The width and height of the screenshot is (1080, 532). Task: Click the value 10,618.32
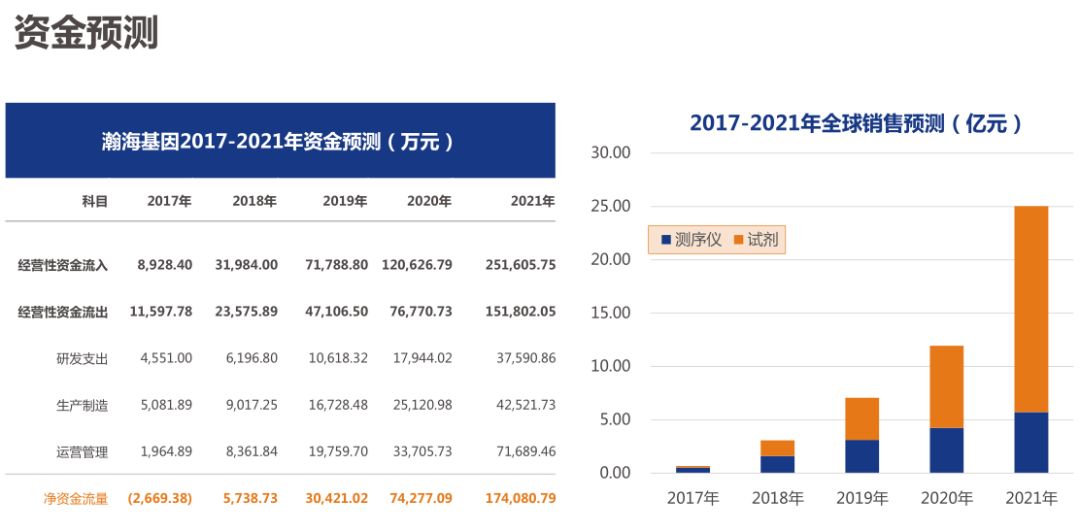(338, 359)
